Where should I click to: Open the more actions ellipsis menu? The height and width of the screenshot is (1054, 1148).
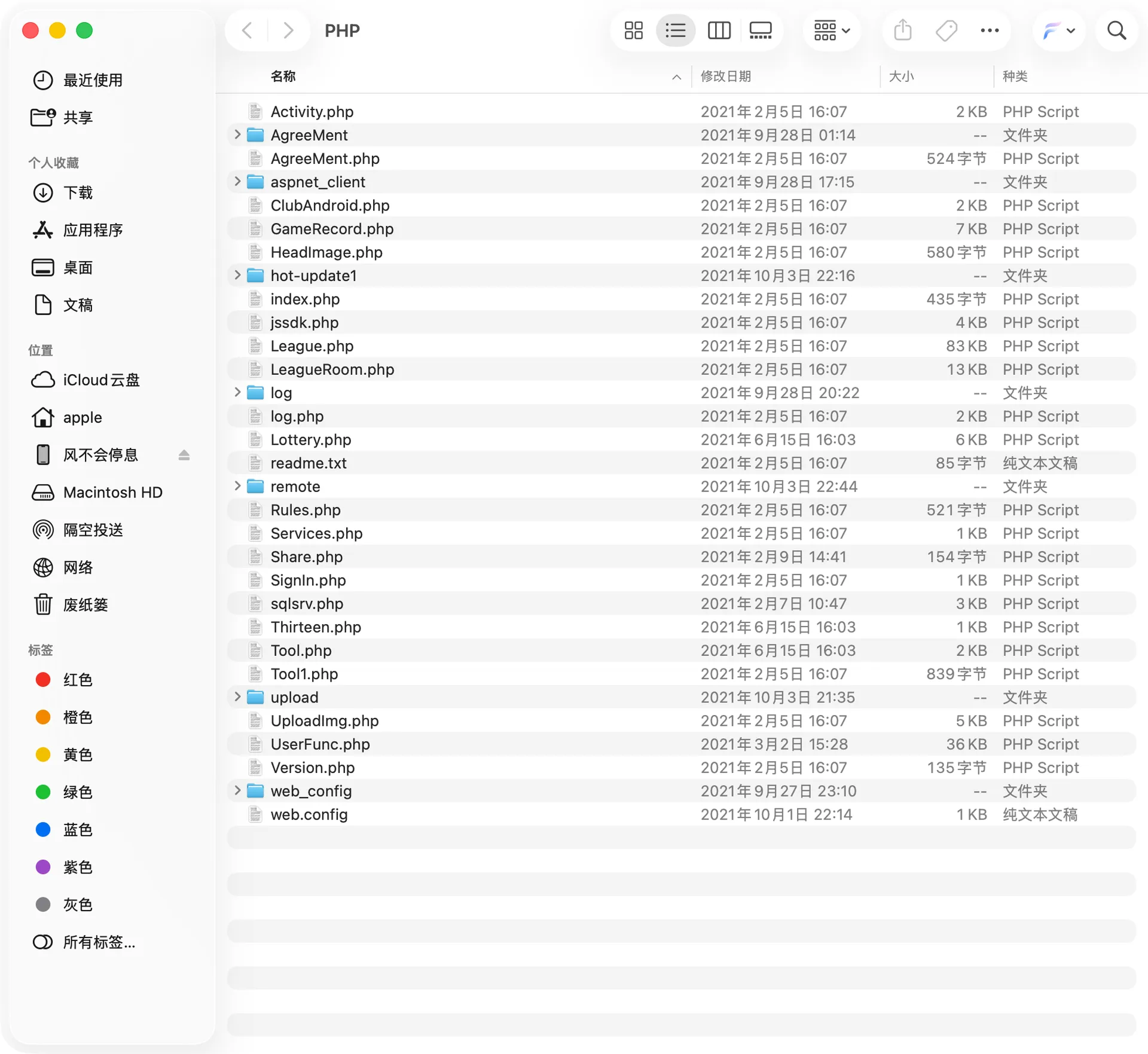(990, 30)
